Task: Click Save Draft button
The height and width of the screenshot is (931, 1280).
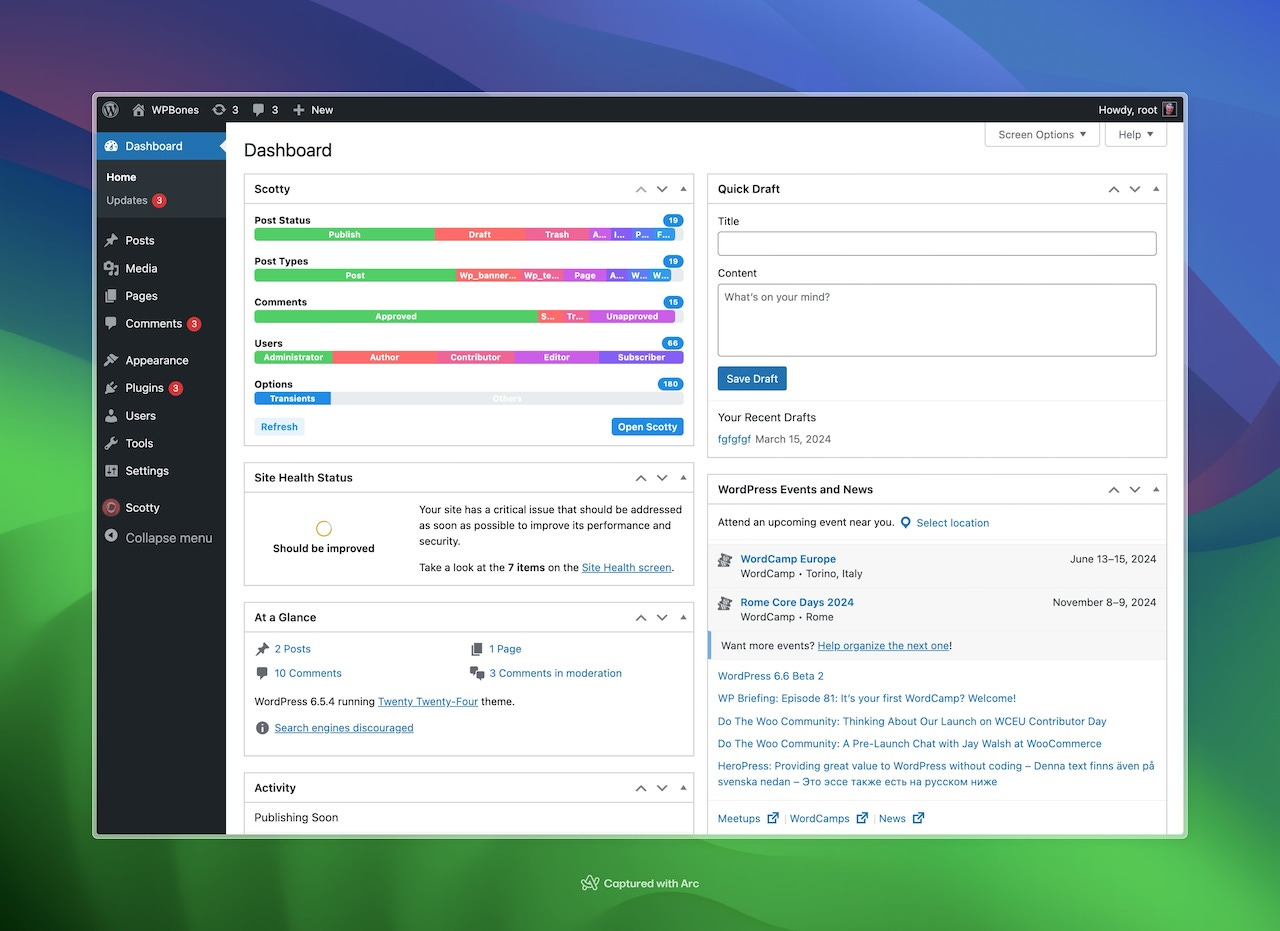Action: pos(752,379)
